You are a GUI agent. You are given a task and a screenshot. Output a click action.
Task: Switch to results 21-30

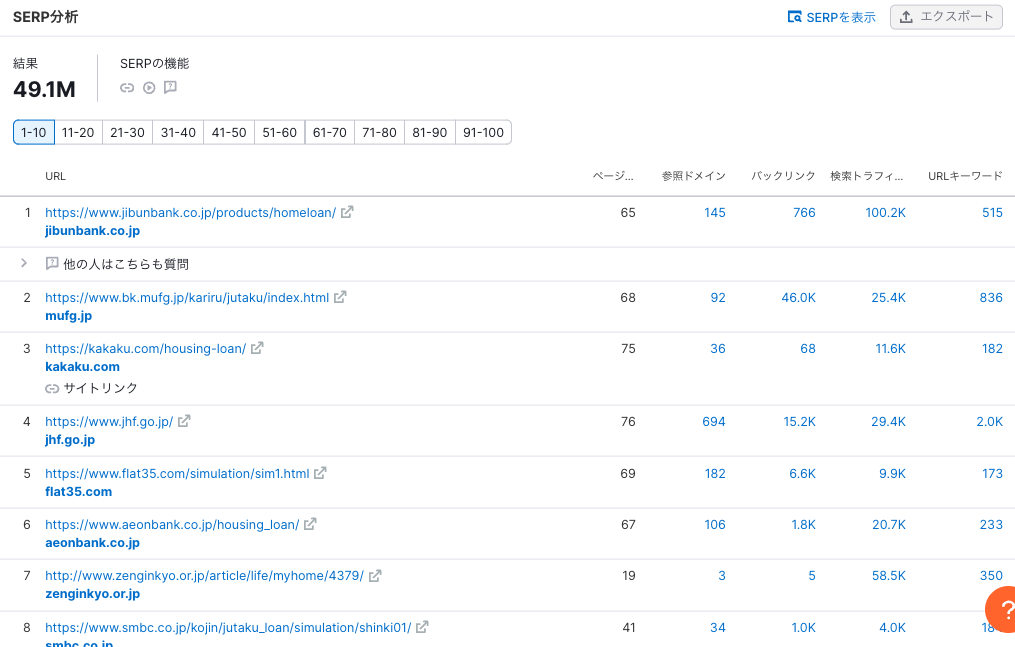pyautogui.click(x=128, y=133)
